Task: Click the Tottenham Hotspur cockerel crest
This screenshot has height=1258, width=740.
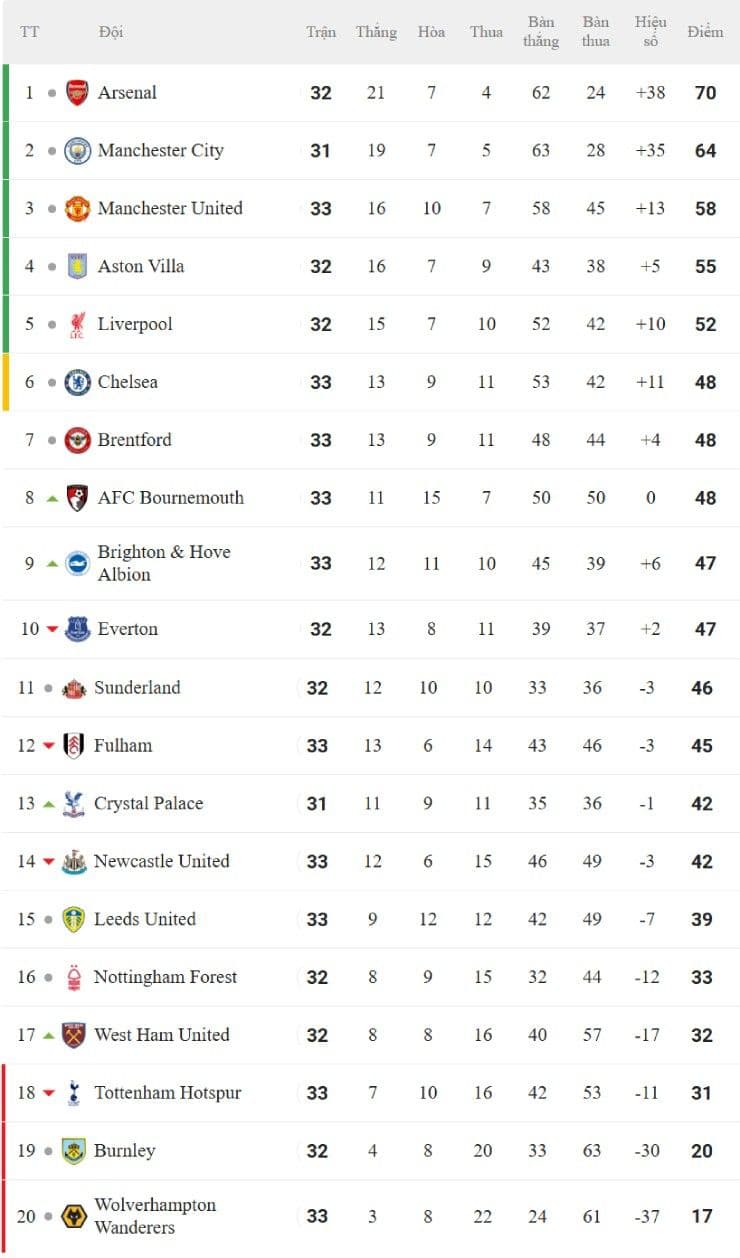Action: tap(74, 1093)
